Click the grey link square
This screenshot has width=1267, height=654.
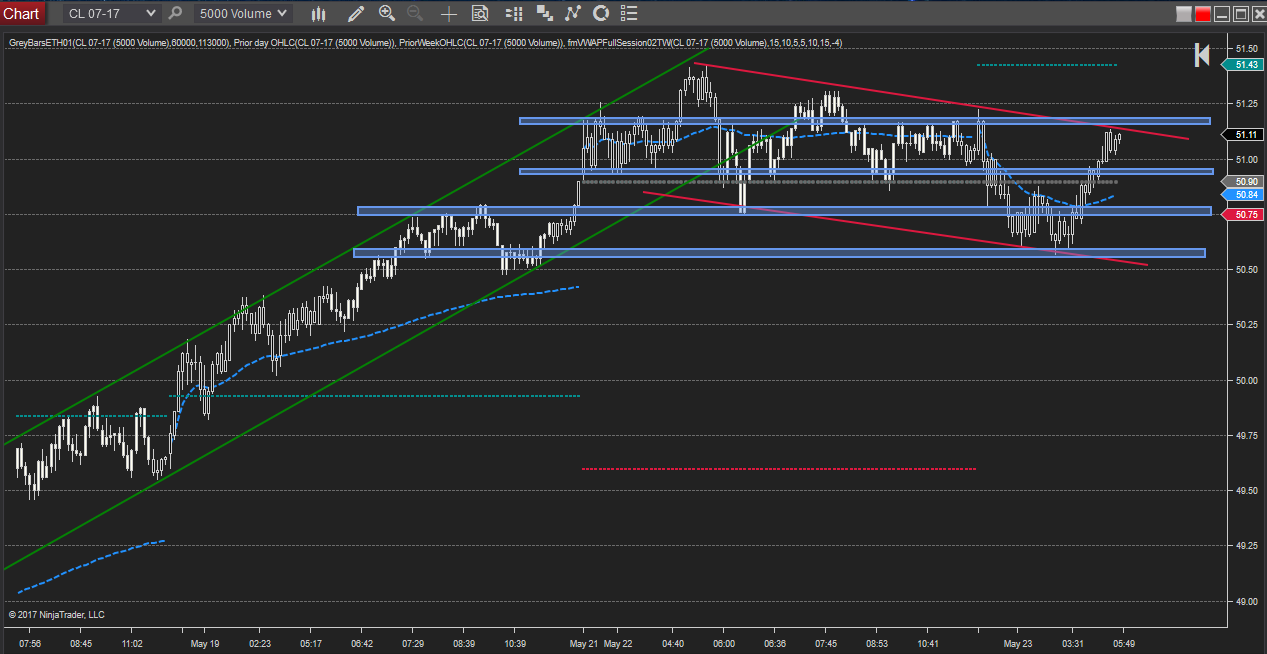point(1184,14)
